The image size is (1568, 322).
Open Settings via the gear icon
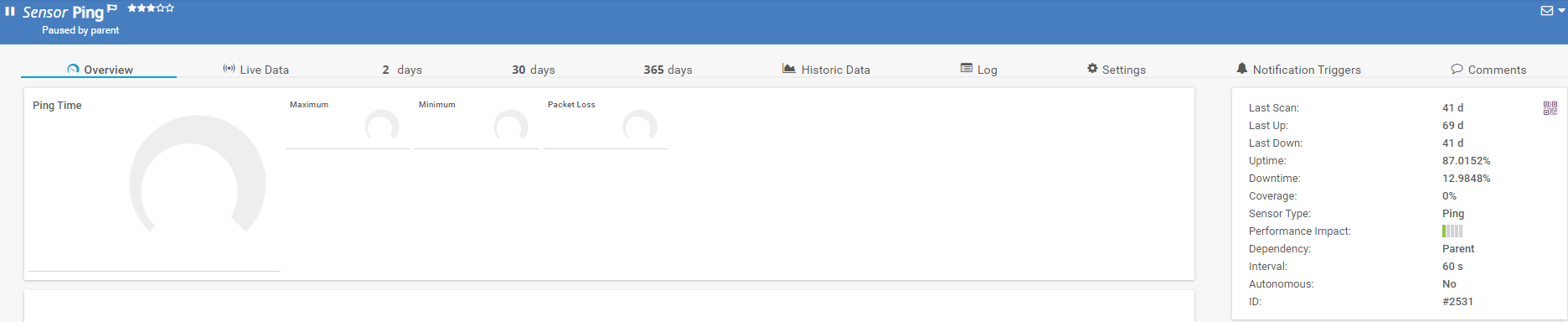tap(1092, 68)
